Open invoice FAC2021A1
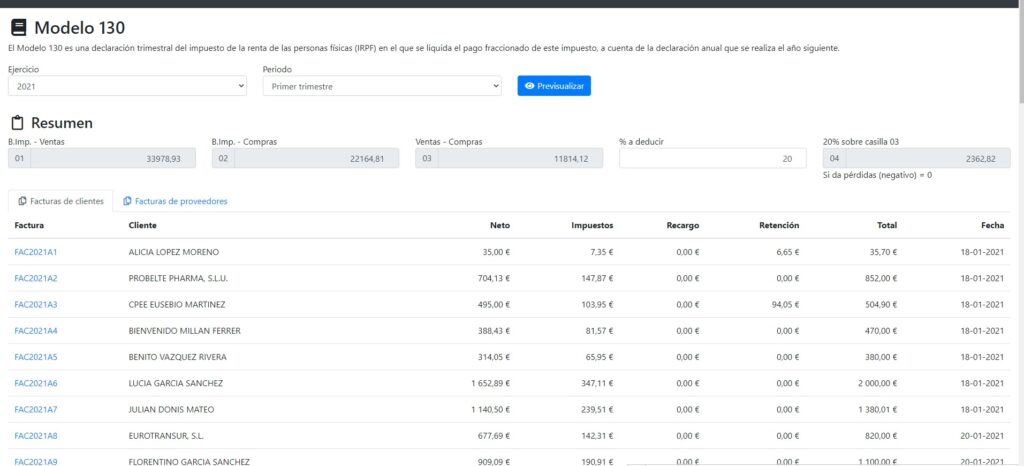This screenshot has height=466, width=1024. [x=36, y=252]
